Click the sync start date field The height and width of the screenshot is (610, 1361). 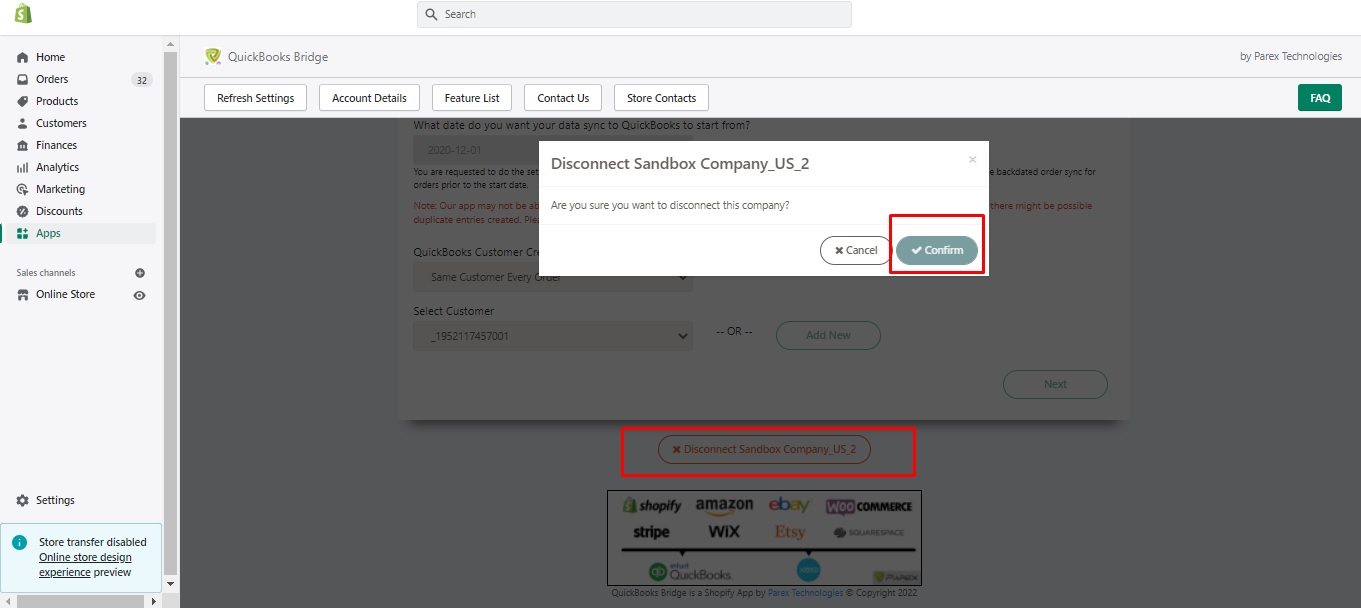click(x=476, y=150)
